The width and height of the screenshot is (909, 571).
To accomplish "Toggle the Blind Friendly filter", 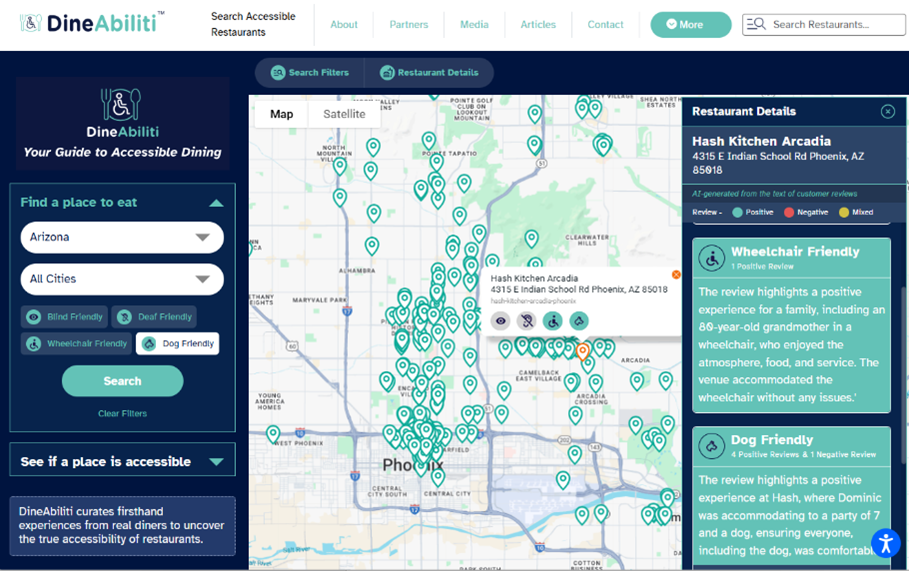I will (x=65, y=317).
